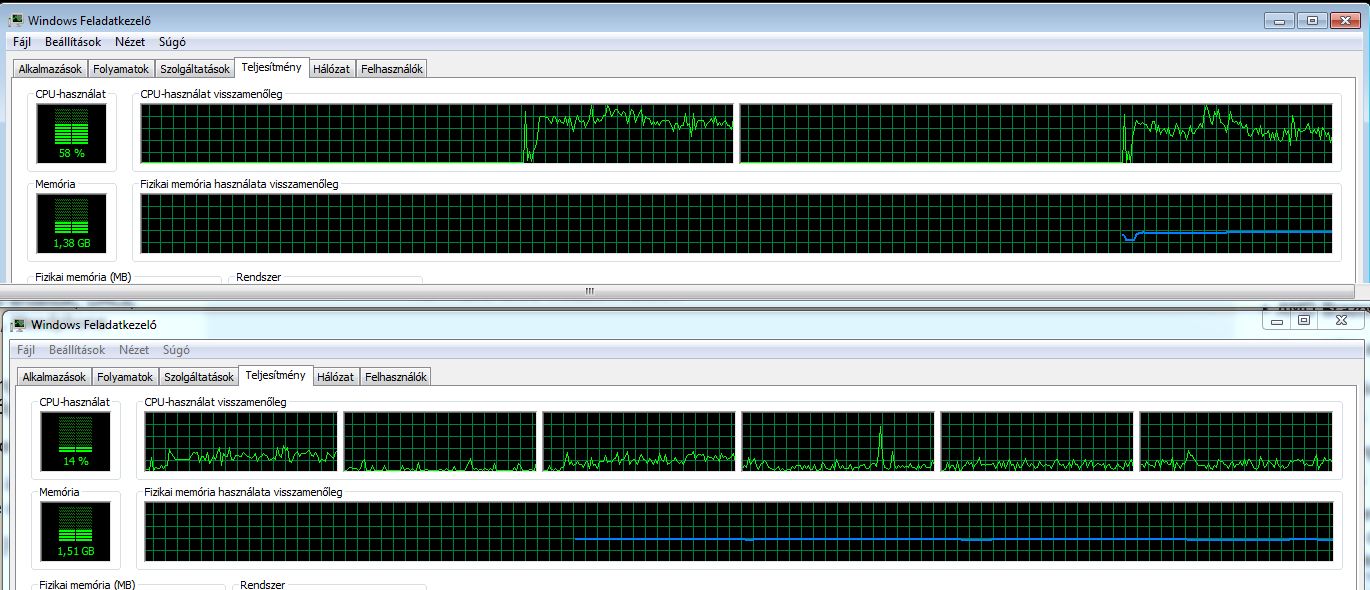Open Súgó menu in the lower Task Manager
1370x590 pixels.
(176, 350)
